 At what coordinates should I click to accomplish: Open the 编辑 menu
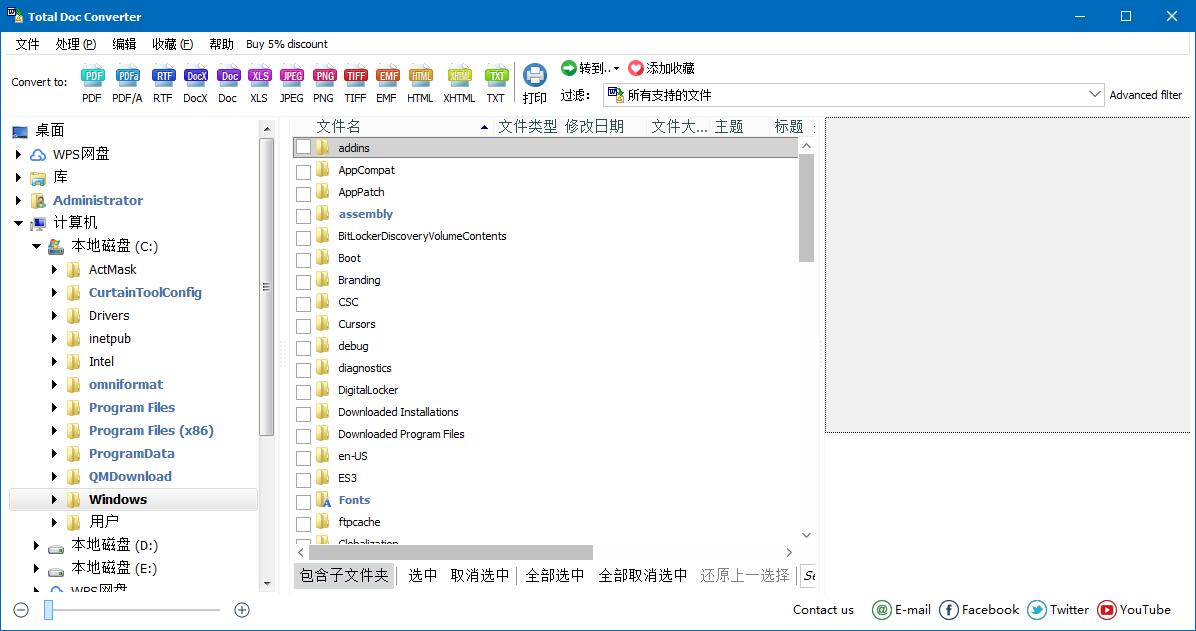[124, 44]
